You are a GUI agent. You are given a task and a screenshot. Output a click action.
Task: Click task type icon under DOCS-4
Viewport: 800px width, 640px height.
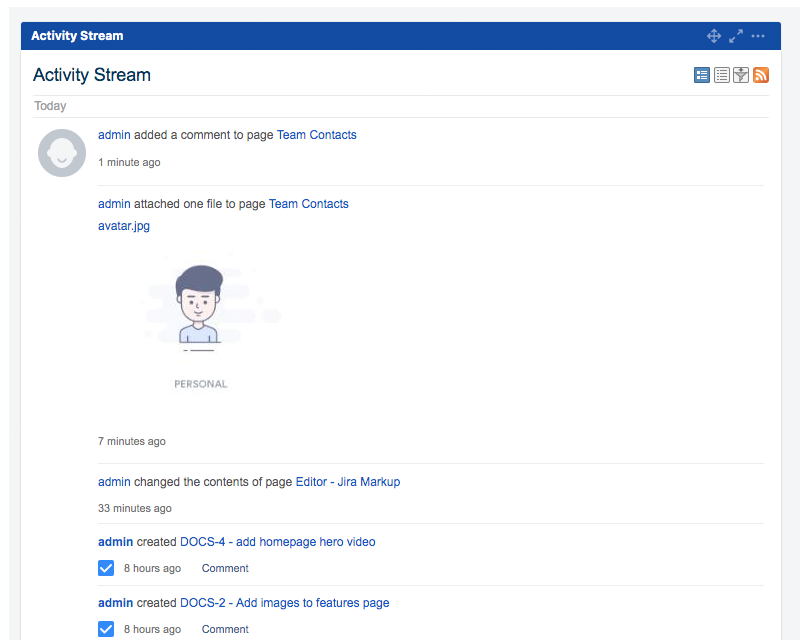click(x=106, y=568)
